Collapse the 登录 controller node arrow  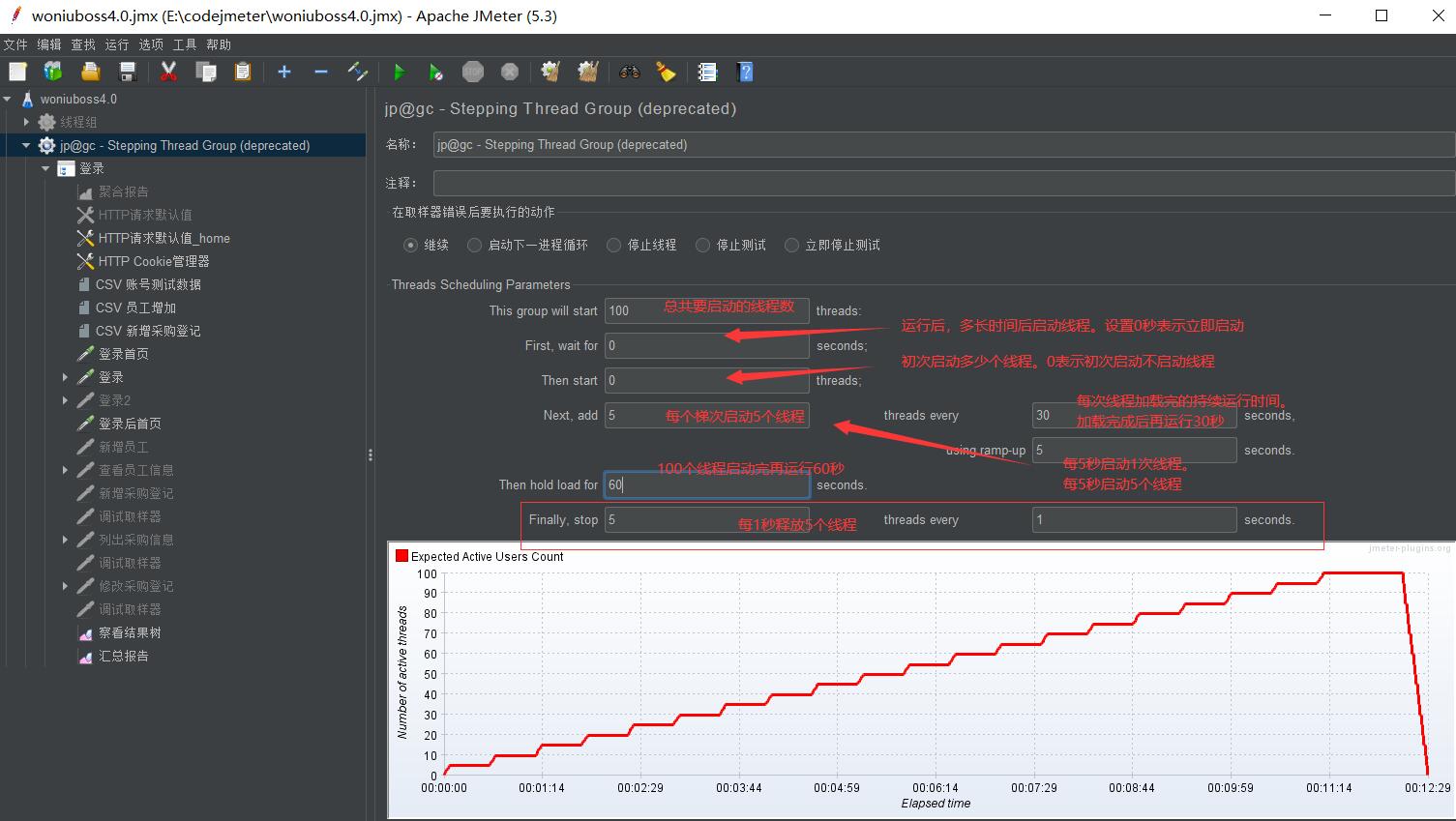click(x=45, y=168)
